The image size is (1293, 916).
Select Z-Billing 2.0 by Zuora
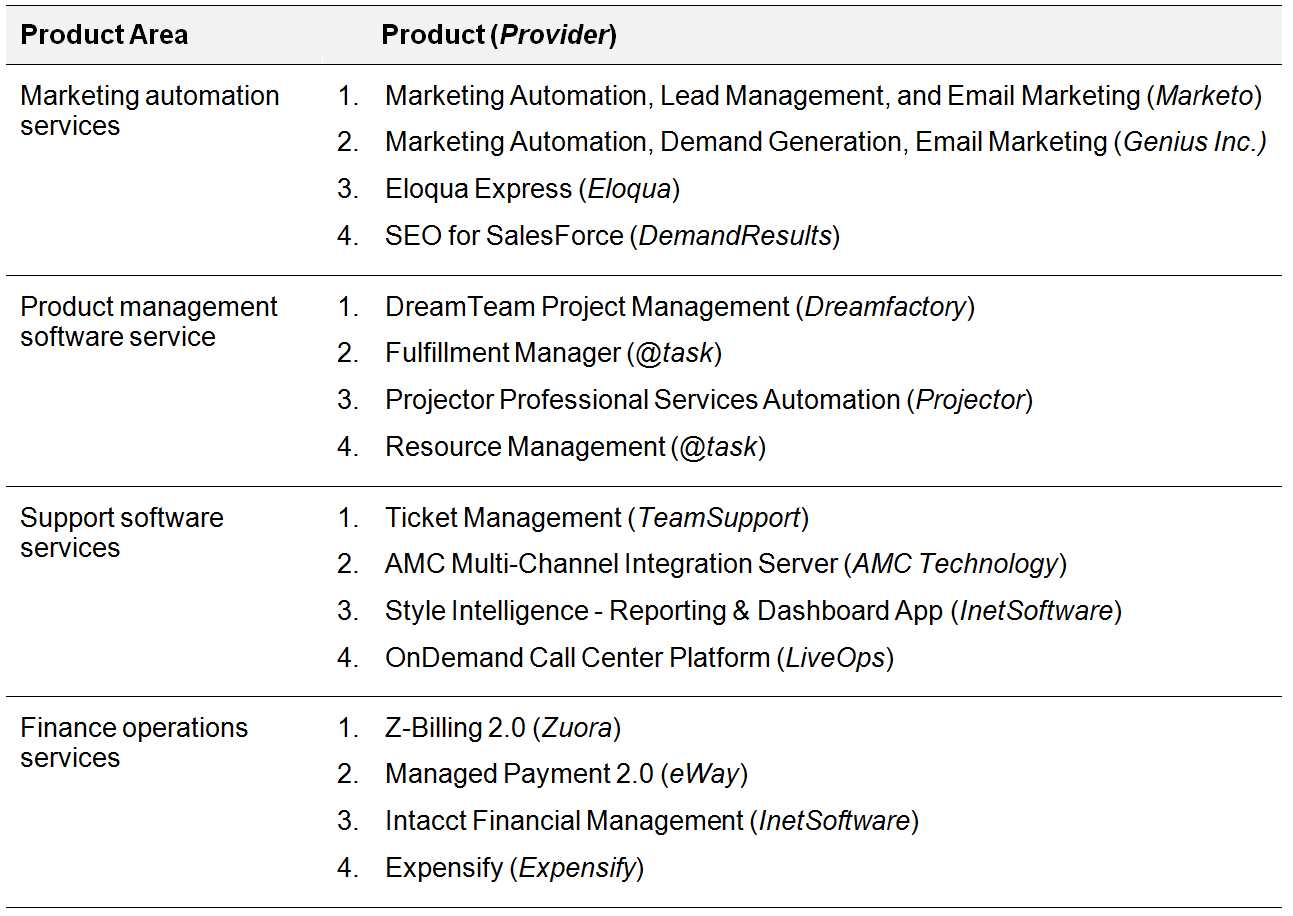pos(503,728)
